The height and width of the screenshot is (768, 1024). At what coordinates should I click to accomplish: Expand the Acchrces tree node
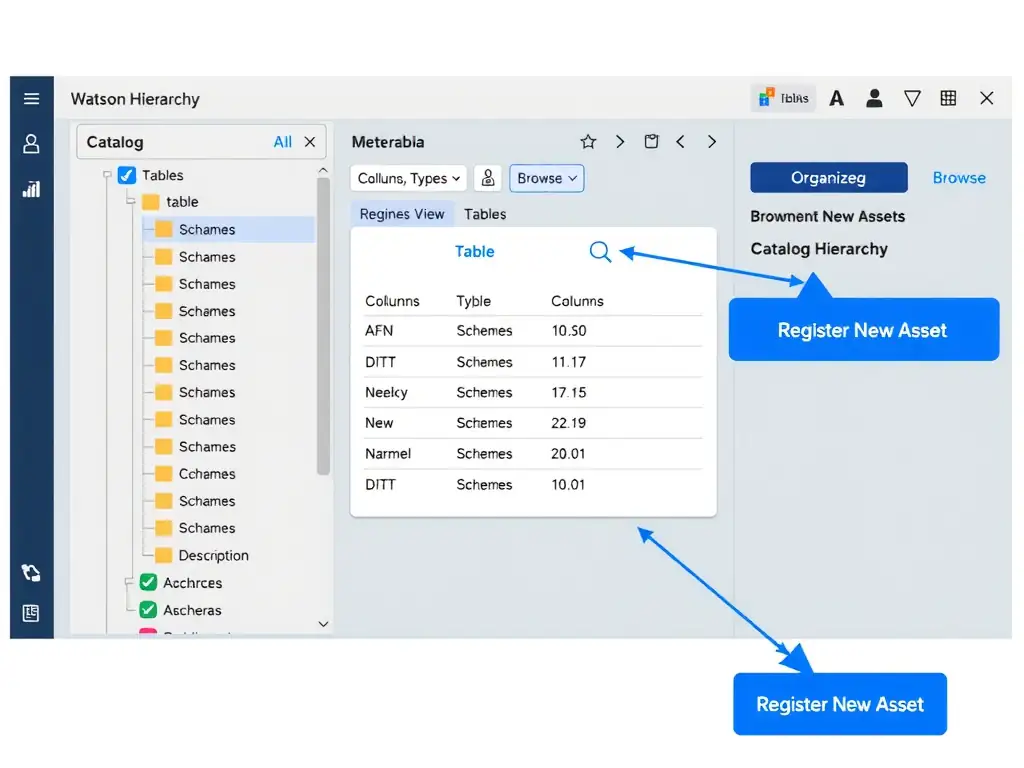(129, 583)
